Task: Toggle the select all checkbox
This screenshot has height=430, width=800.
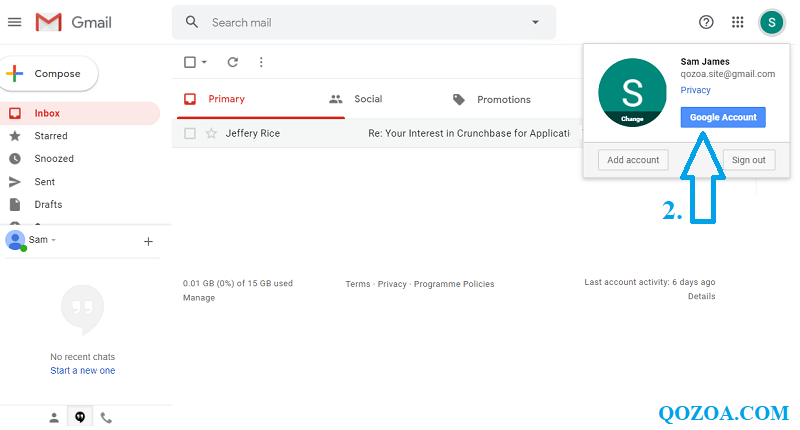Action: coord(190,62)
